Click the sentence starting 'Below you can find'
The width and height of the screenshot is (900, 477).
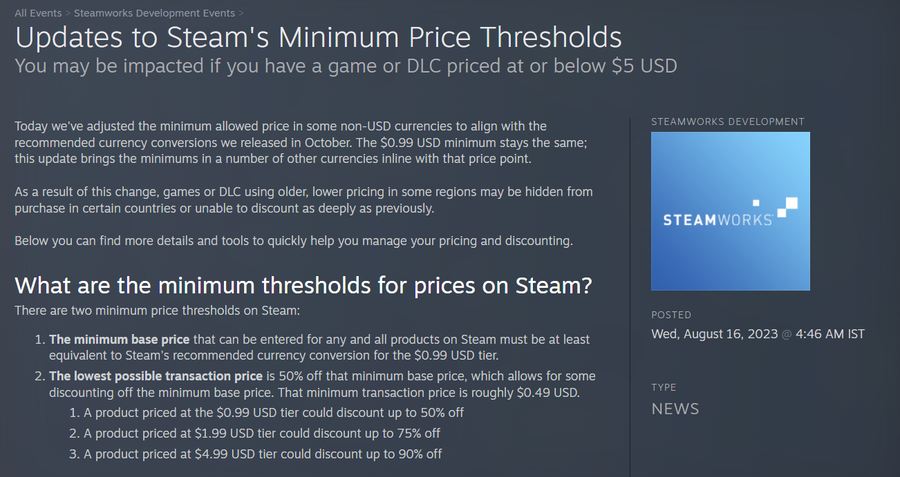pos(295,242)
